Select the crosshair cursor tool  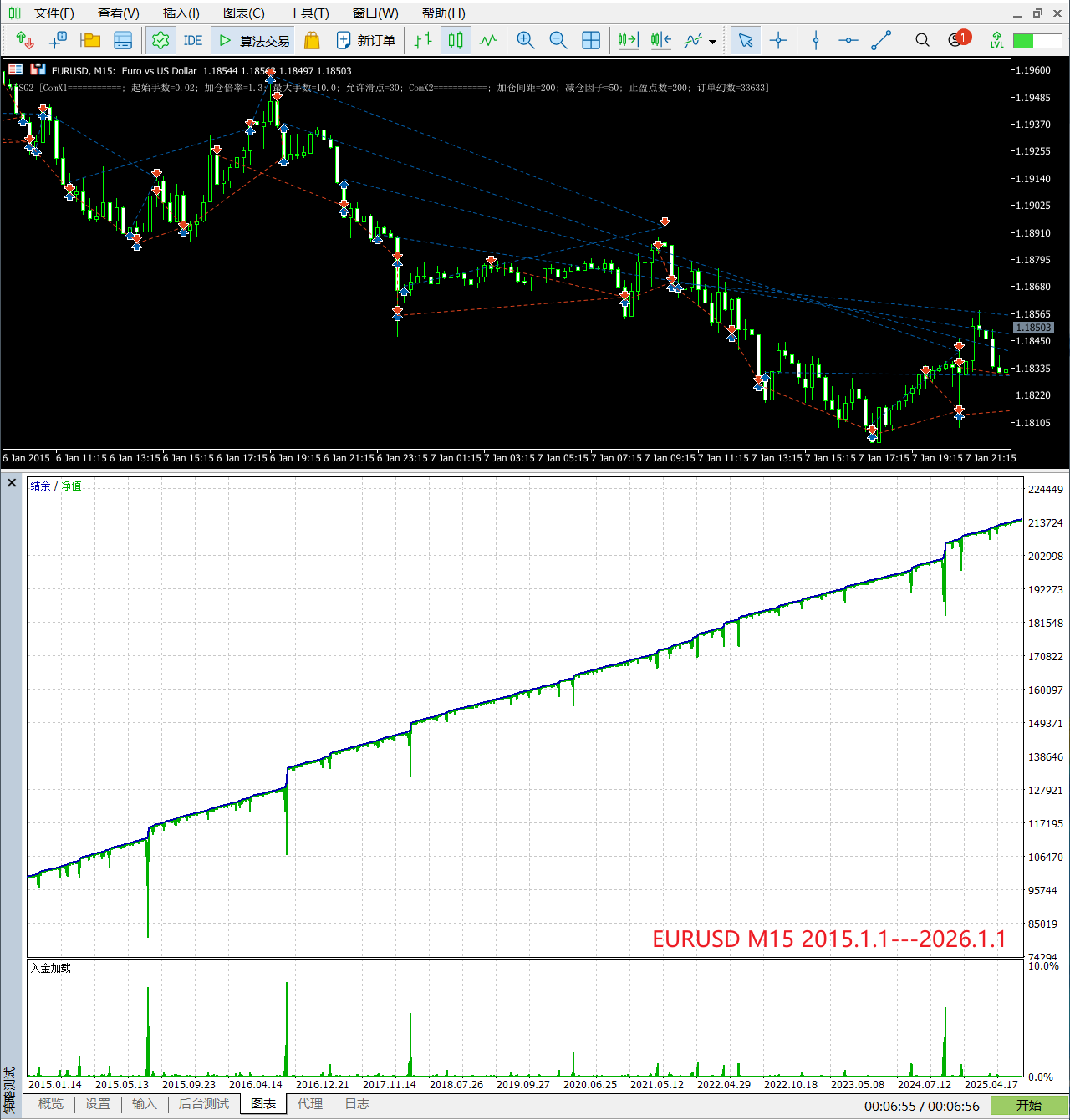tap(778, 40)
